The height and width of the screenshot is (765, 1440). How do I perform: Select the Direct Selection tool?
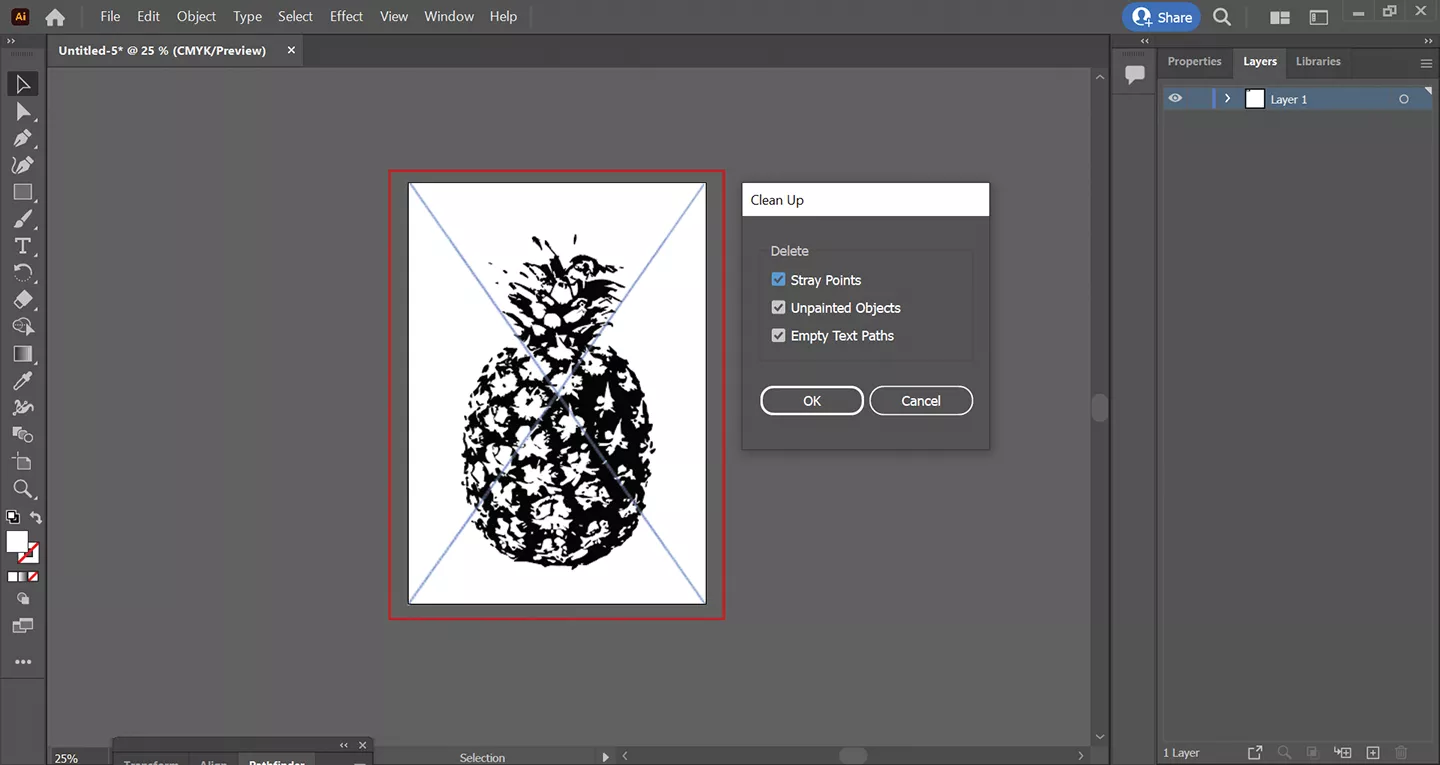23,111
